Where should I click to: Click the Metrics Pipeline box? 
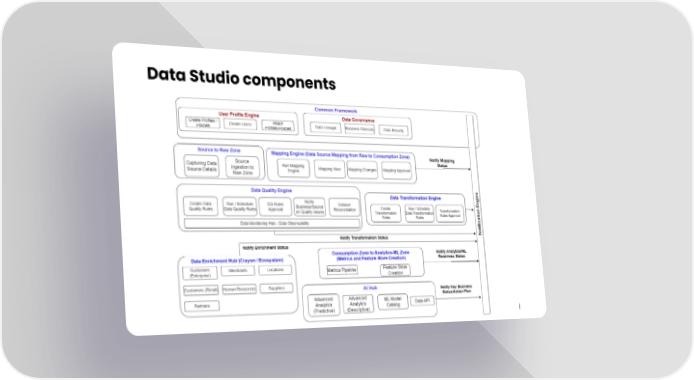point(342,270)
